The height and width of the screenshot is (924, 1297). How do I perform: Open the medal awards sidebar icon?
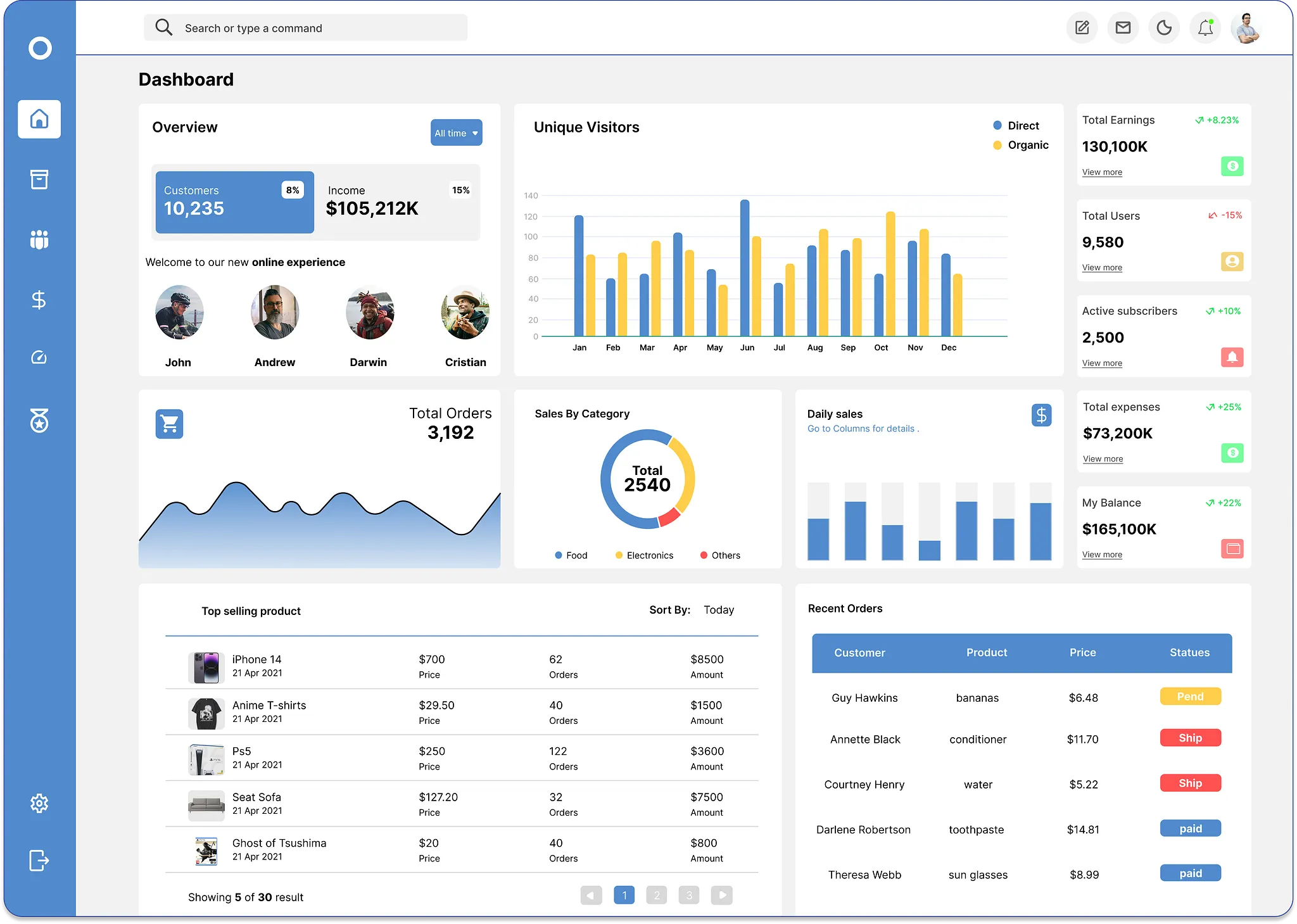(x=39, y=420)
